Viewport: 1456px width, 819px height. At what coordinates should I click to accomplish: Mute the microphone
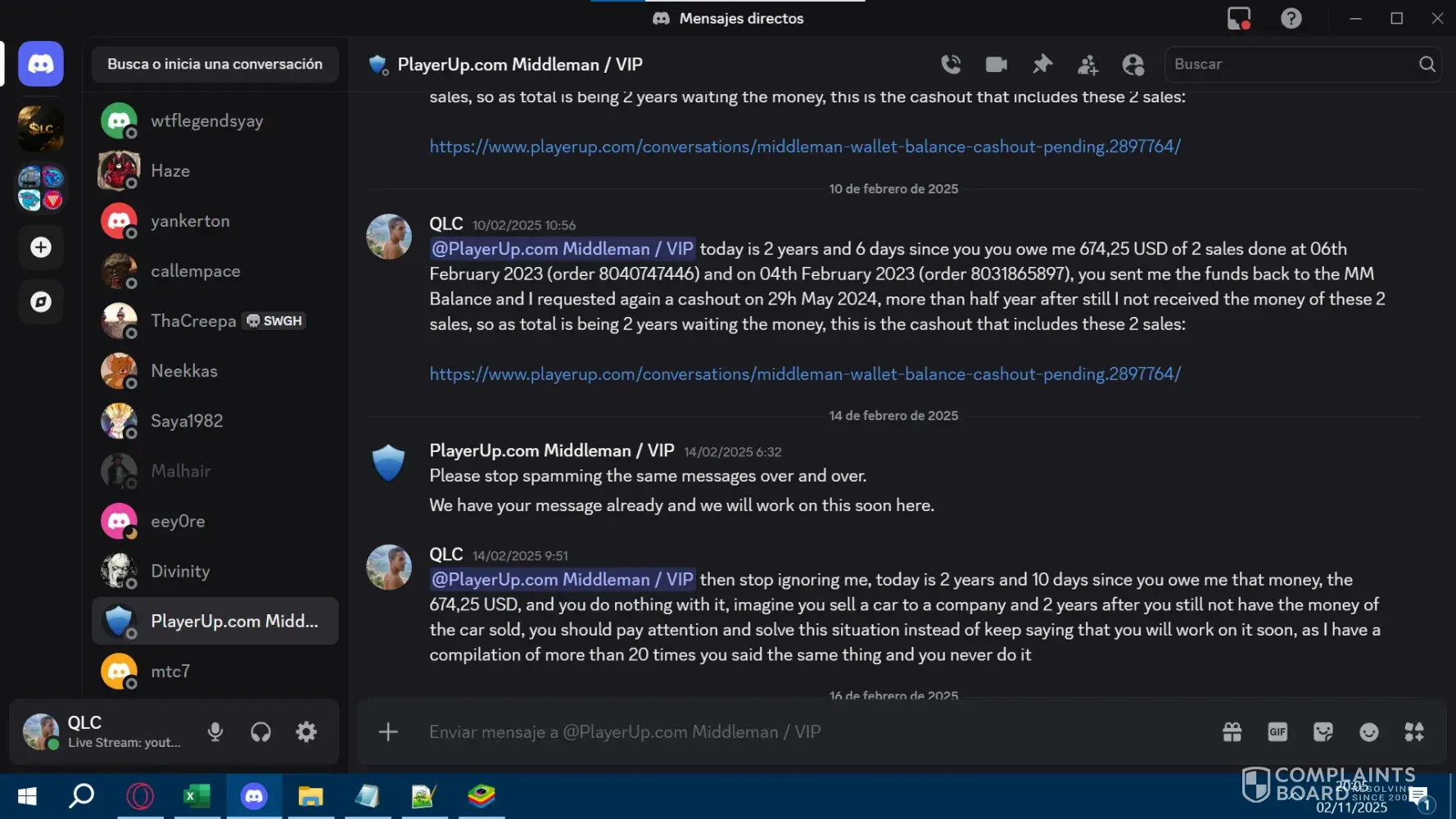(x=215, y=731)
